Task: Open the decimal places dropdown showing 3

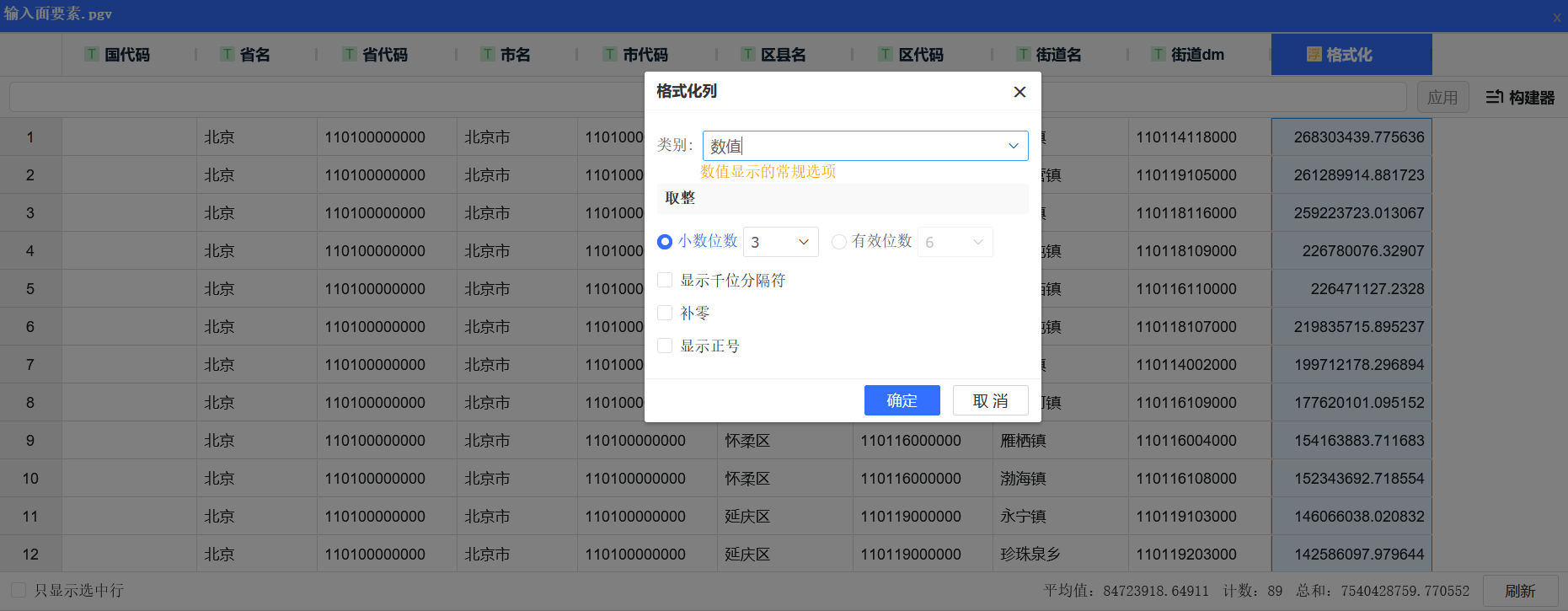Action: [x=803, y=242]
